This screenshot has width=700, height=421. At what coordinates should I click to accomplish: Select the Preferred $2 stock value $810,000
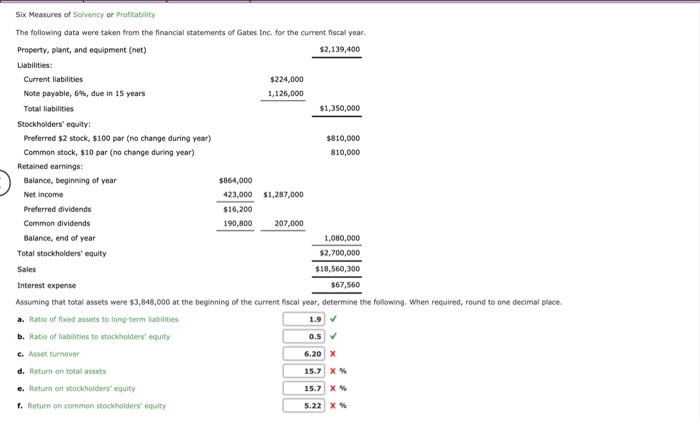(x=343, y=138)
